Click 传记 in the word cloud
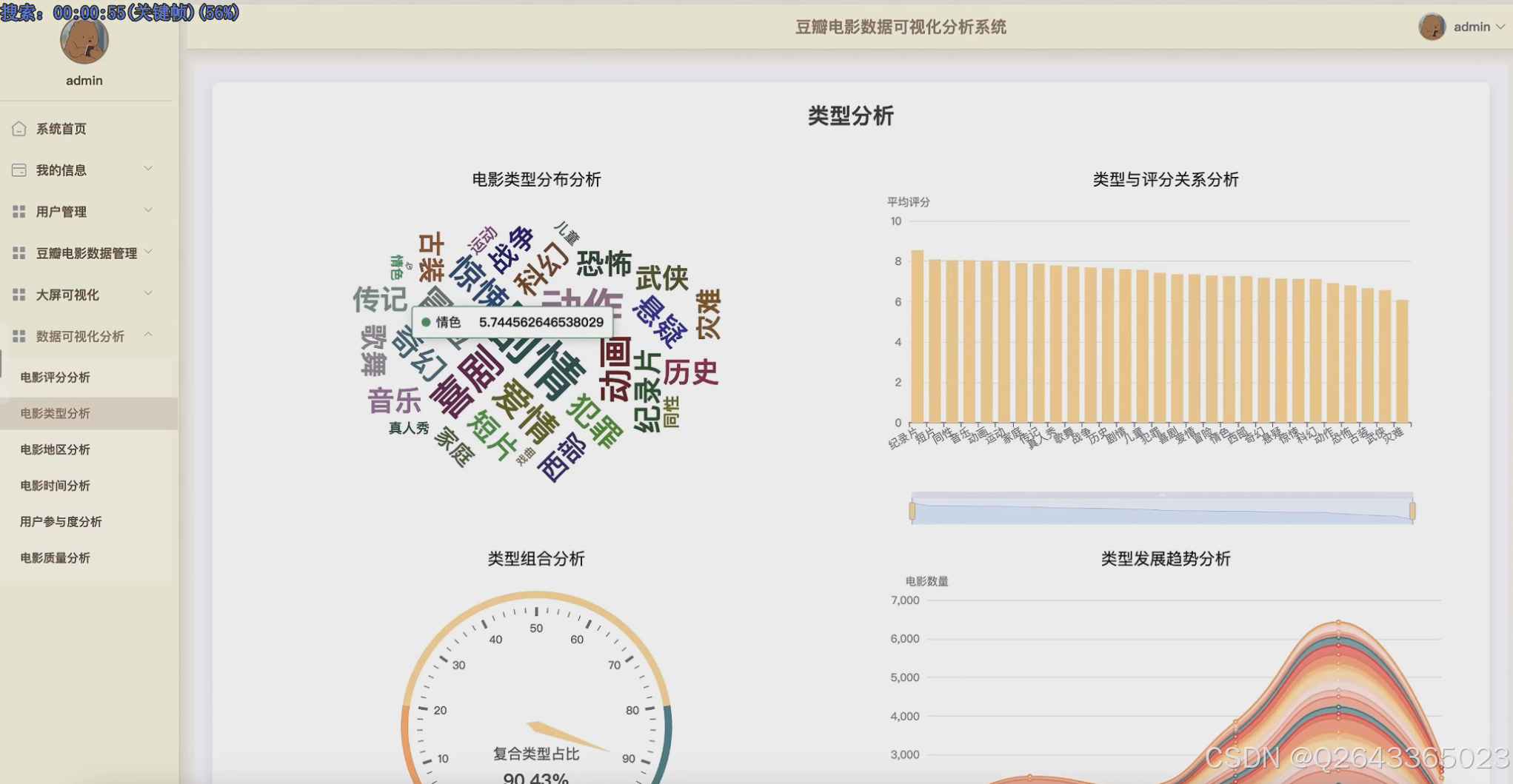This screenshot has width=1513, height=784. coord(380,299)
